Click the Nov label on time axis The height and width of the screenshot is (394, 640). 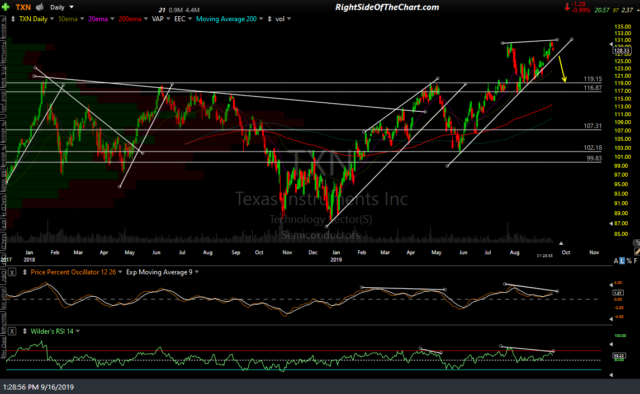pos(594,252)
